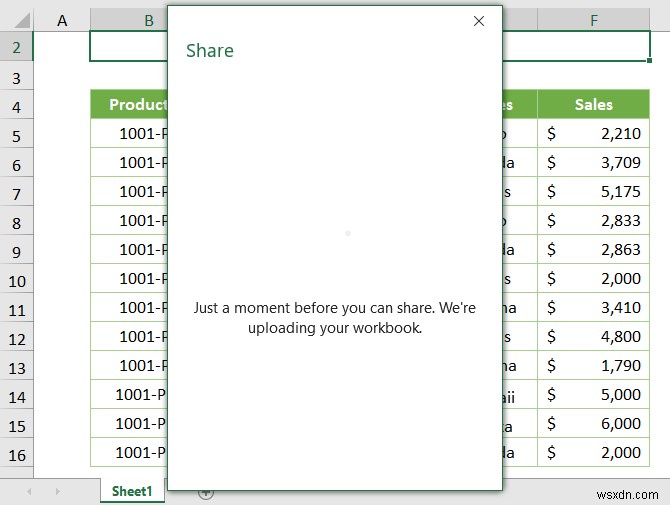Select column A header
Image resolution: width=670 pixels, height=505 pixels.
(x=62, y=20)
